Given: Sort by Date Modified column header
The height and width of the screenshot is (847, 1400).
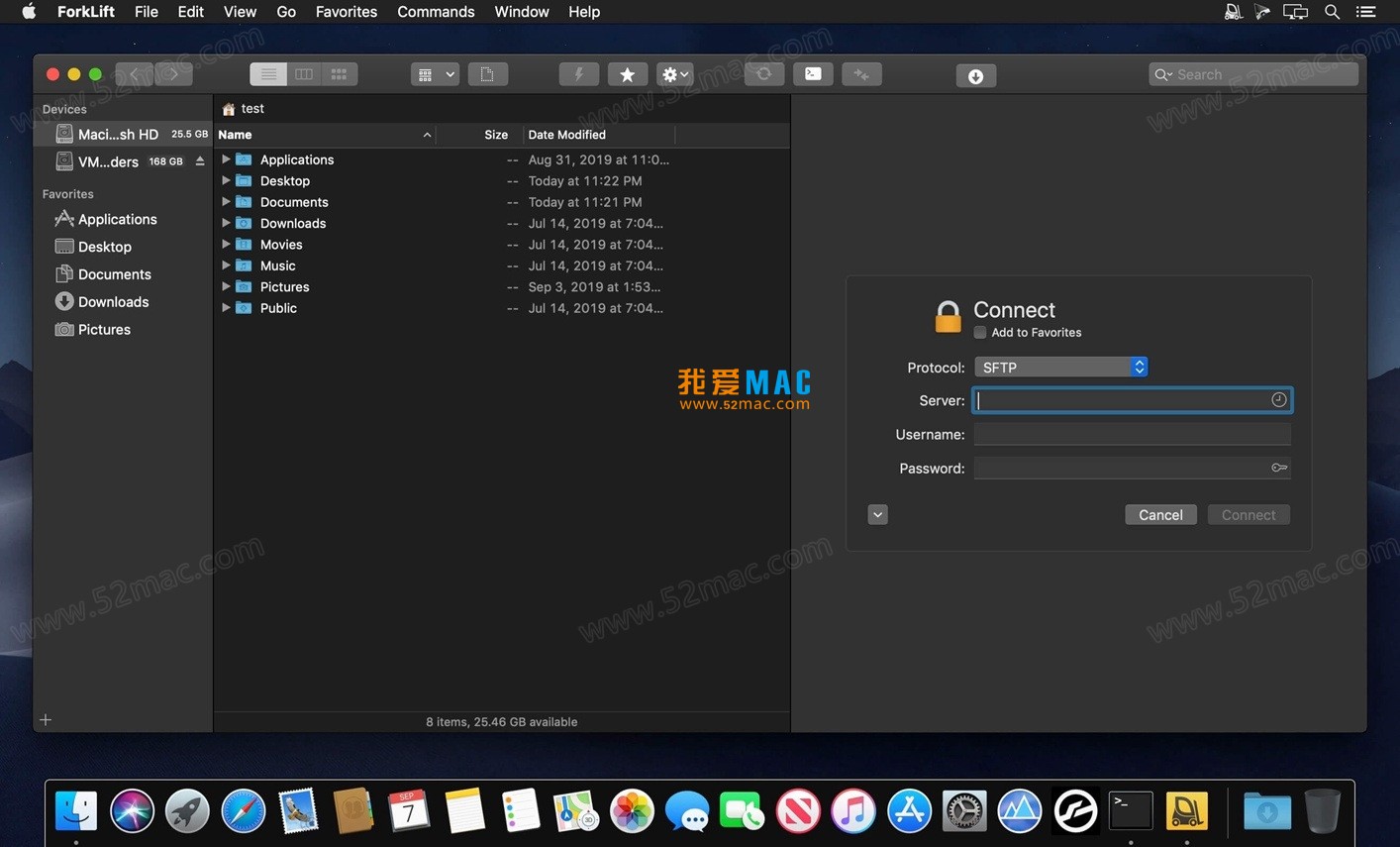Looking at the screenshot, I should tap(599, 135).
